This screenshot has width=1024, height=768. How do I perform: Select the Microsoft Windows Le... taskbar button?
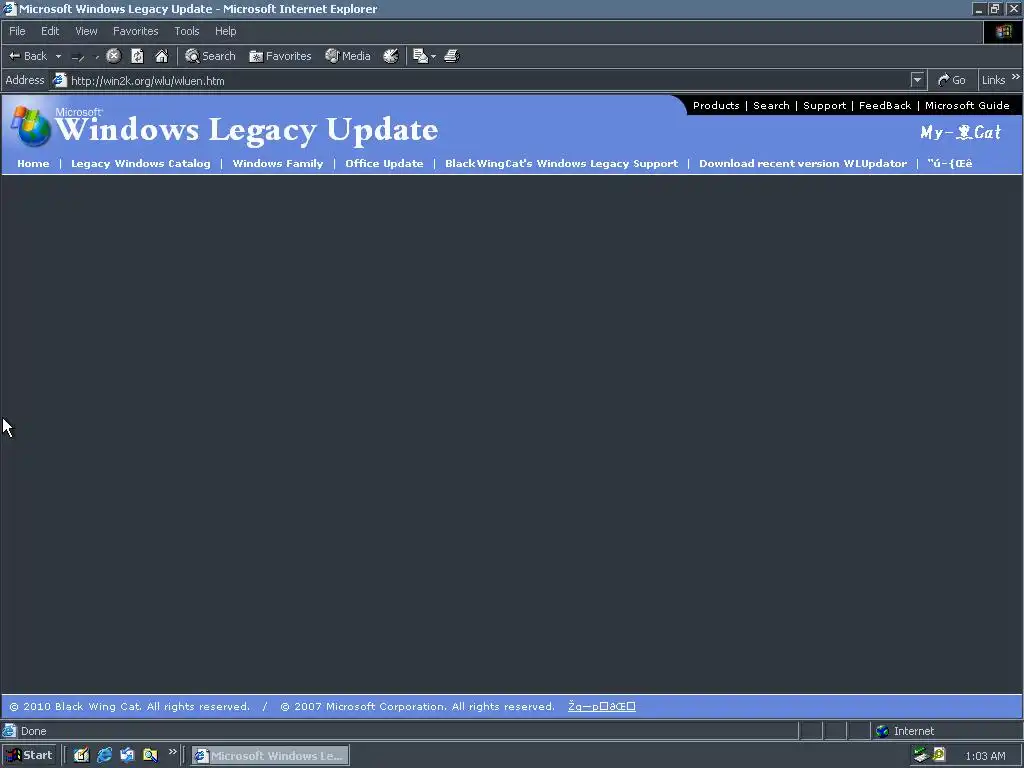click(x=270, y=756)
